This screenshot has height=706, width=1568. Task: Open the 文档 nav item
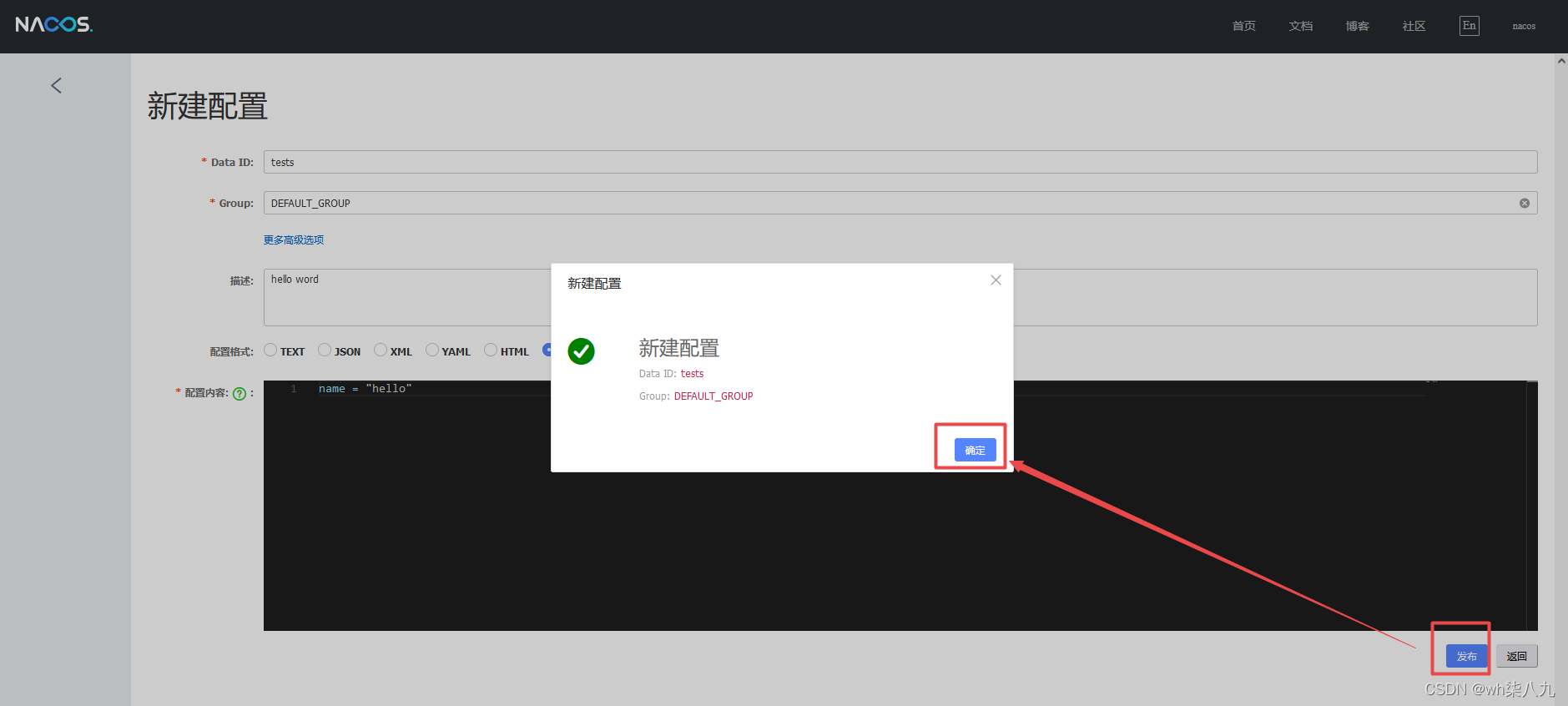[1300, 26]
